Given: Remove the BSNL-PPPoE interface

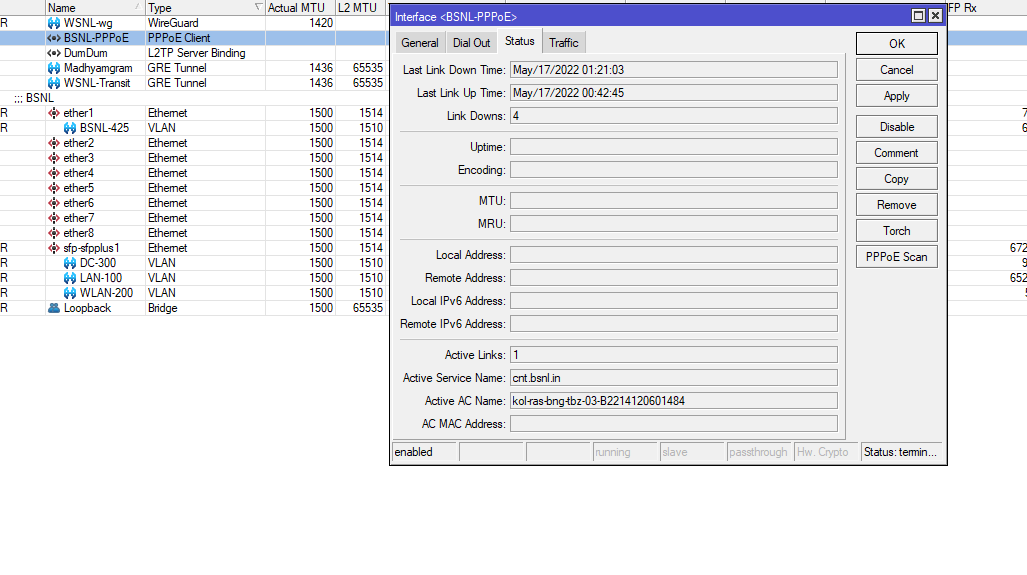Looking at the screenshot, I should click(x=897, y=205).
